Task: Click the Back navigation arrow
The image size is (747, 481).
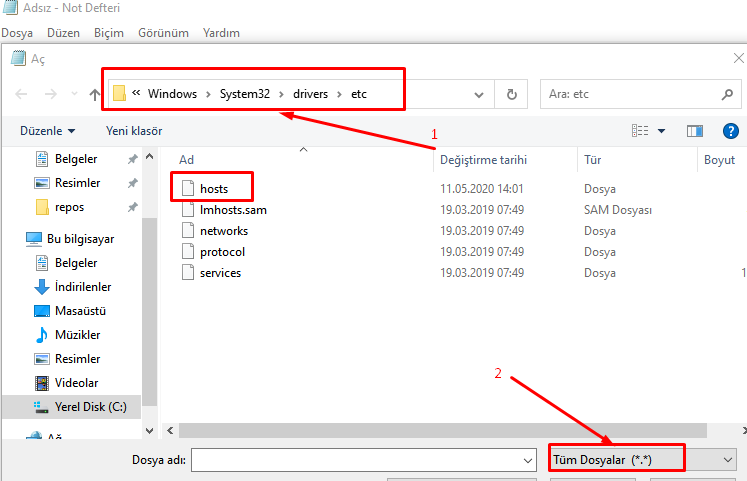Action: tap(21, 94)
